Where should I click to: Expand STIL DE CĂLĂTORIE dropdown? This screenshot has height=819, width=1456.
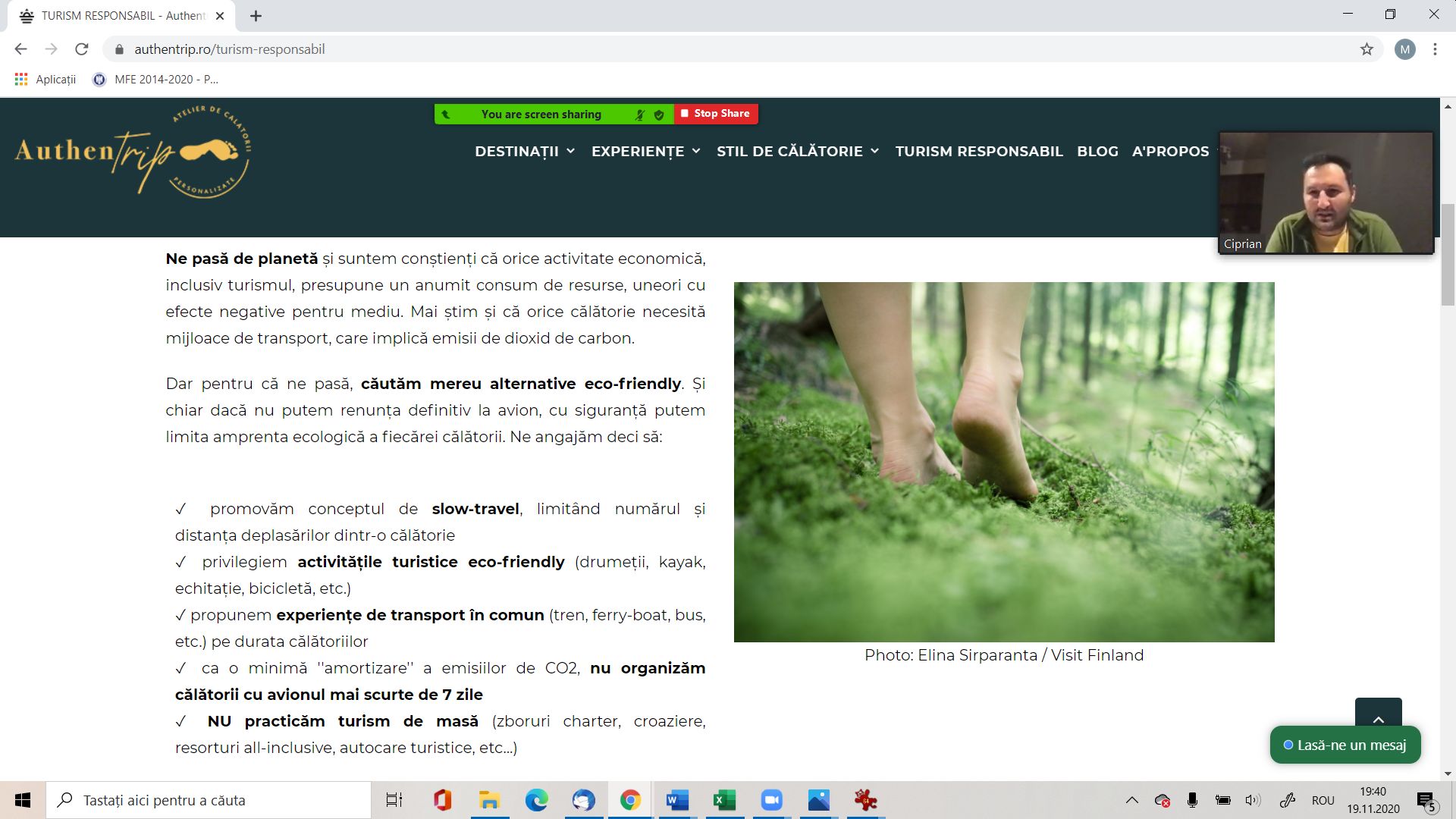tap(798, 151)
